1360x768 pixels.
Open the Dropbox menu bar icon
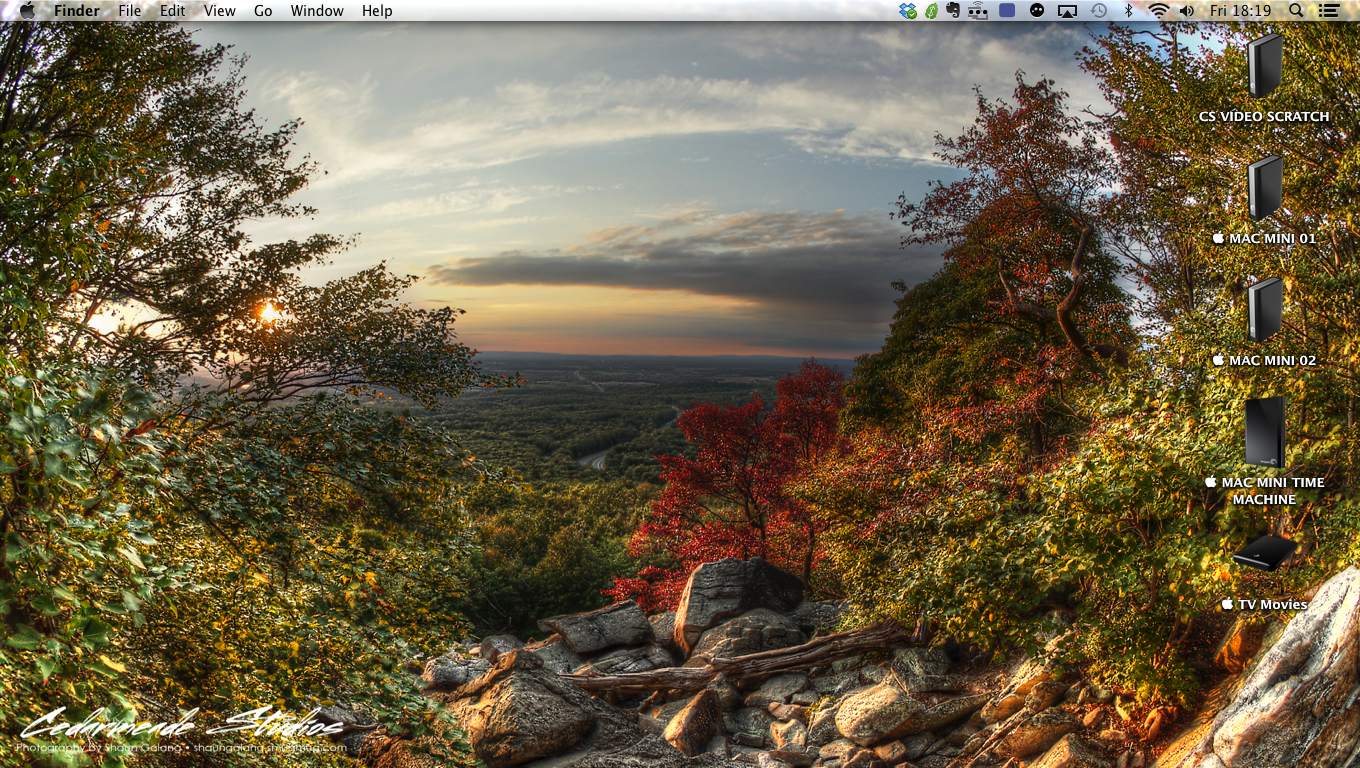(x=907, y=11)
